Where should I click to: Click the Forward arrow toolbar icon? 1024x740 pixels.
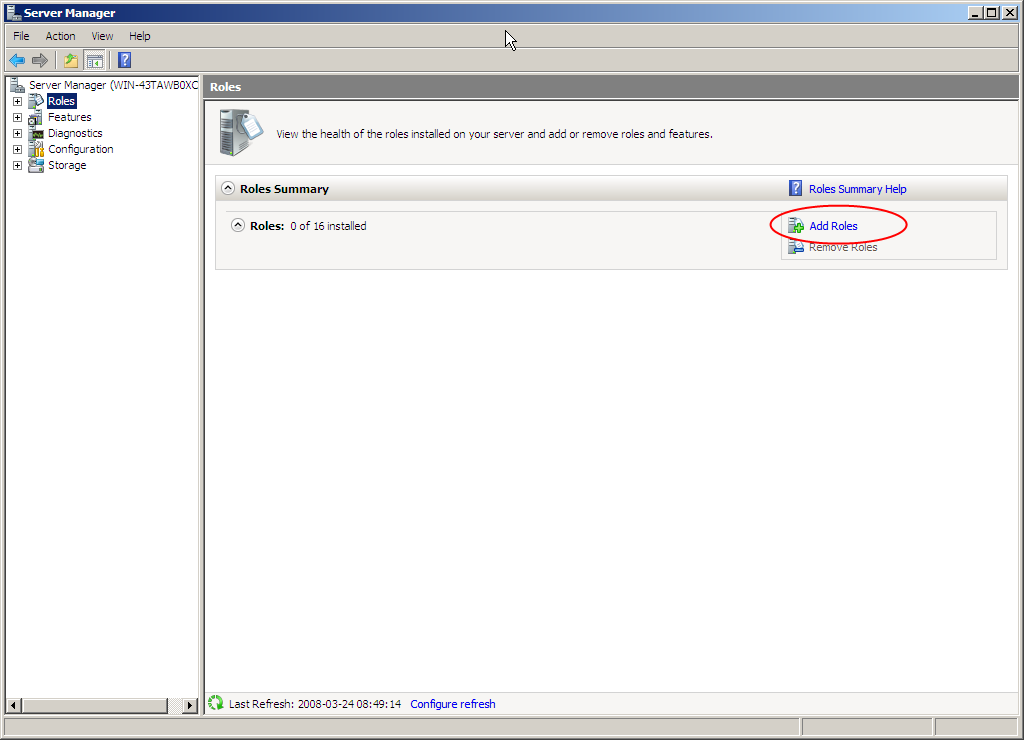click(40, 61)
